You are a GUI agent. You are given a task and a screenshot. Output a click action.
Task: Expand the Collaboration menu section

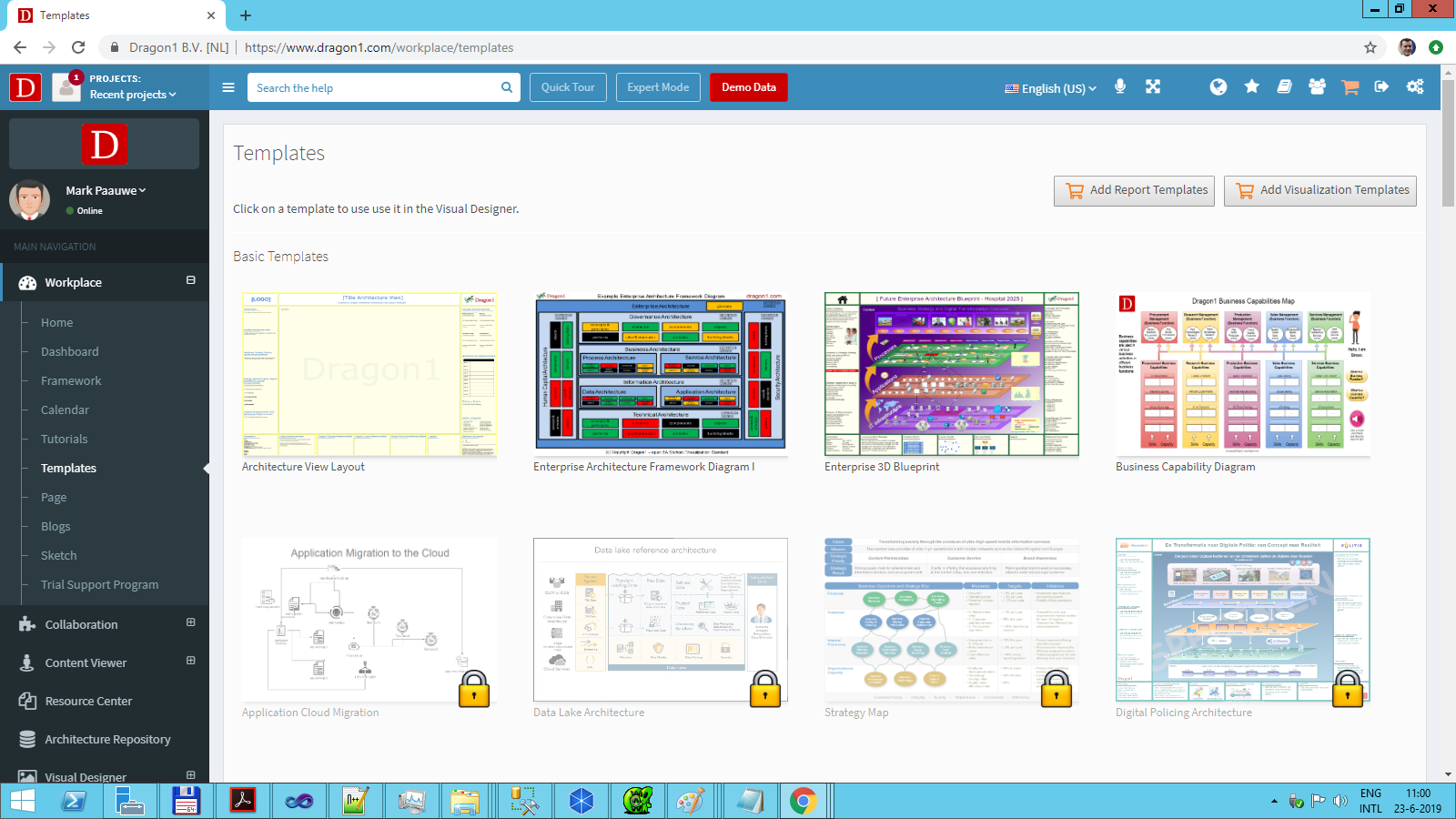190,622
